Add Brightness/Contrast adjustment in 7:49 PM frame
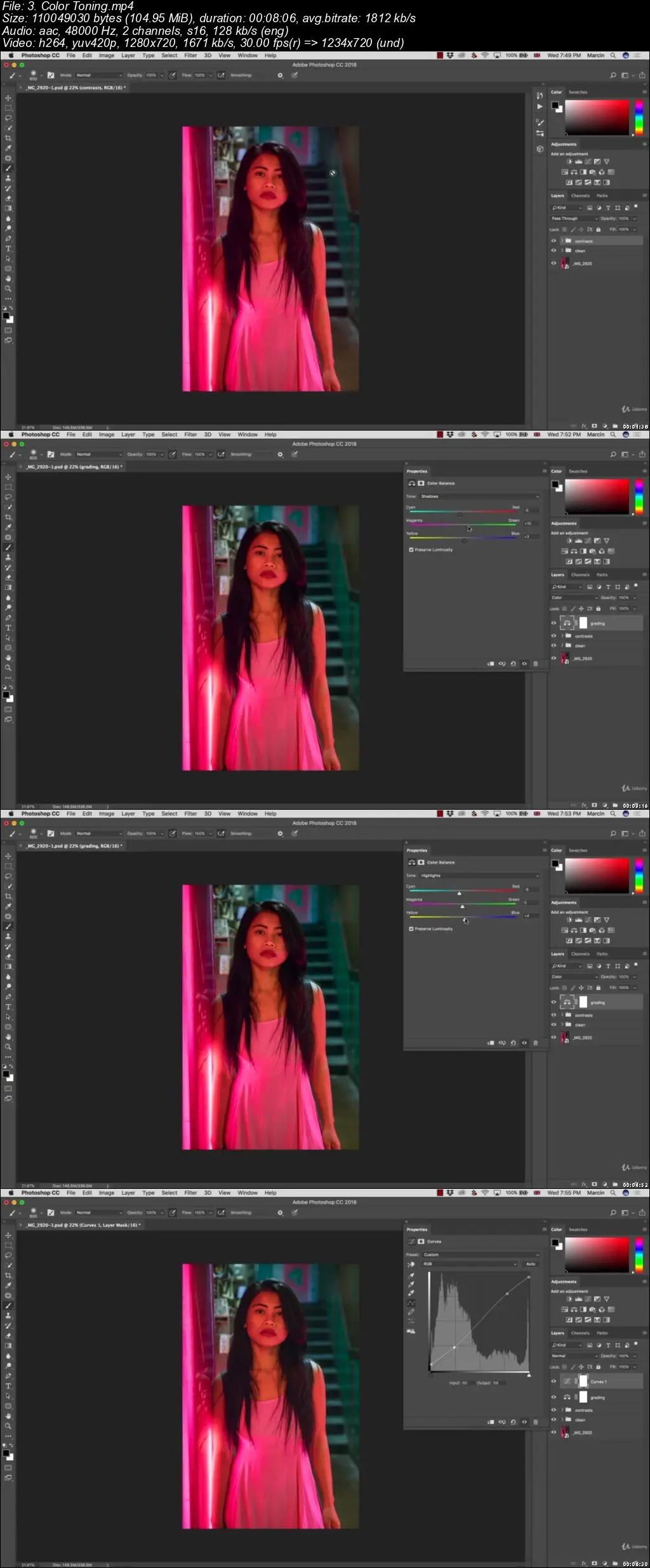 coord(569,161)
